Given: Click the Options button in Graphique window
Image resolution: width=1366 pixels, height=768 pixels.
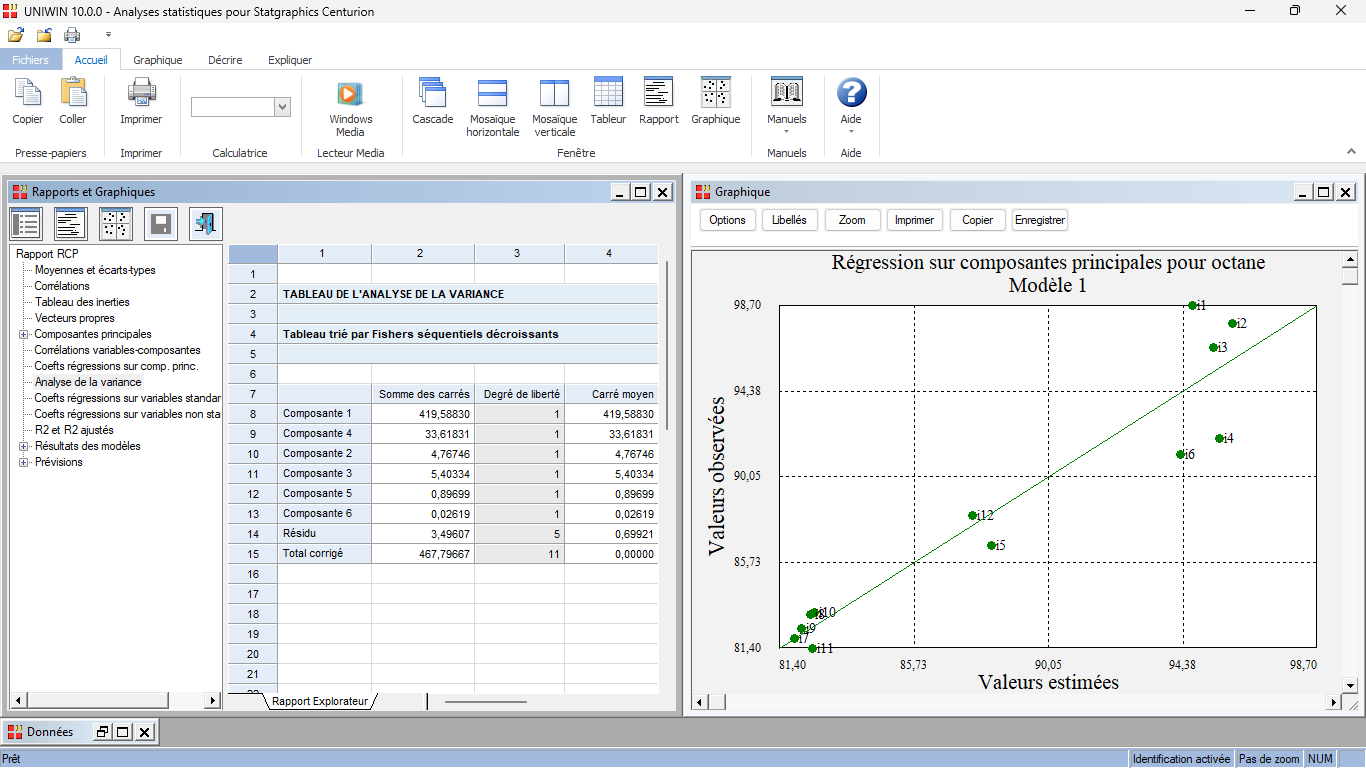Looking at the screenshot, I should pos(728,220).
